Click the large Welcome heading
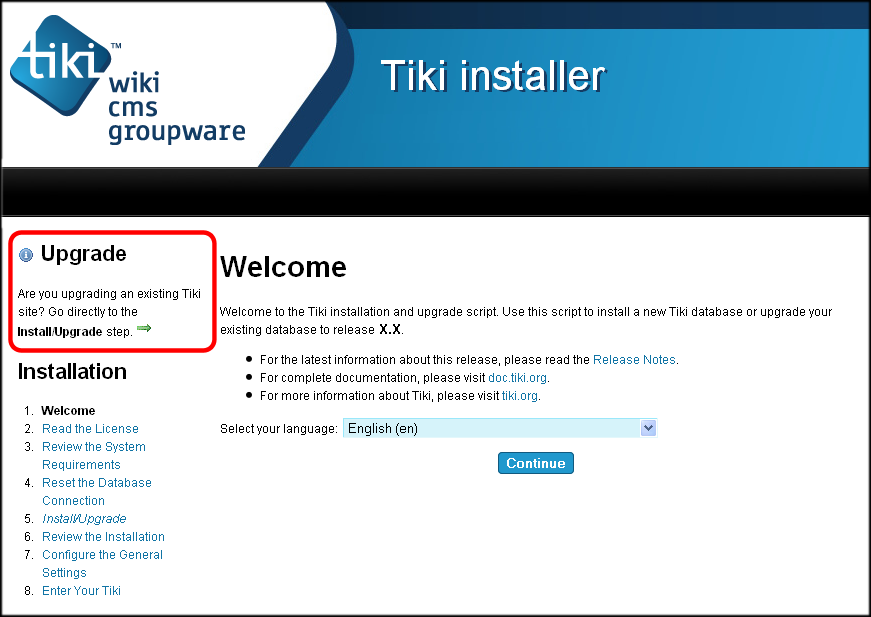The height and width of the screenshot is (617, 871). coord(283,267)
